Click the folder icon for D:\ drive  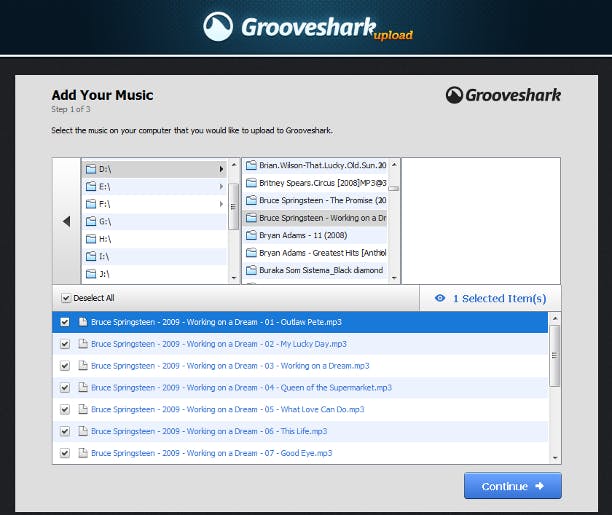91,169
